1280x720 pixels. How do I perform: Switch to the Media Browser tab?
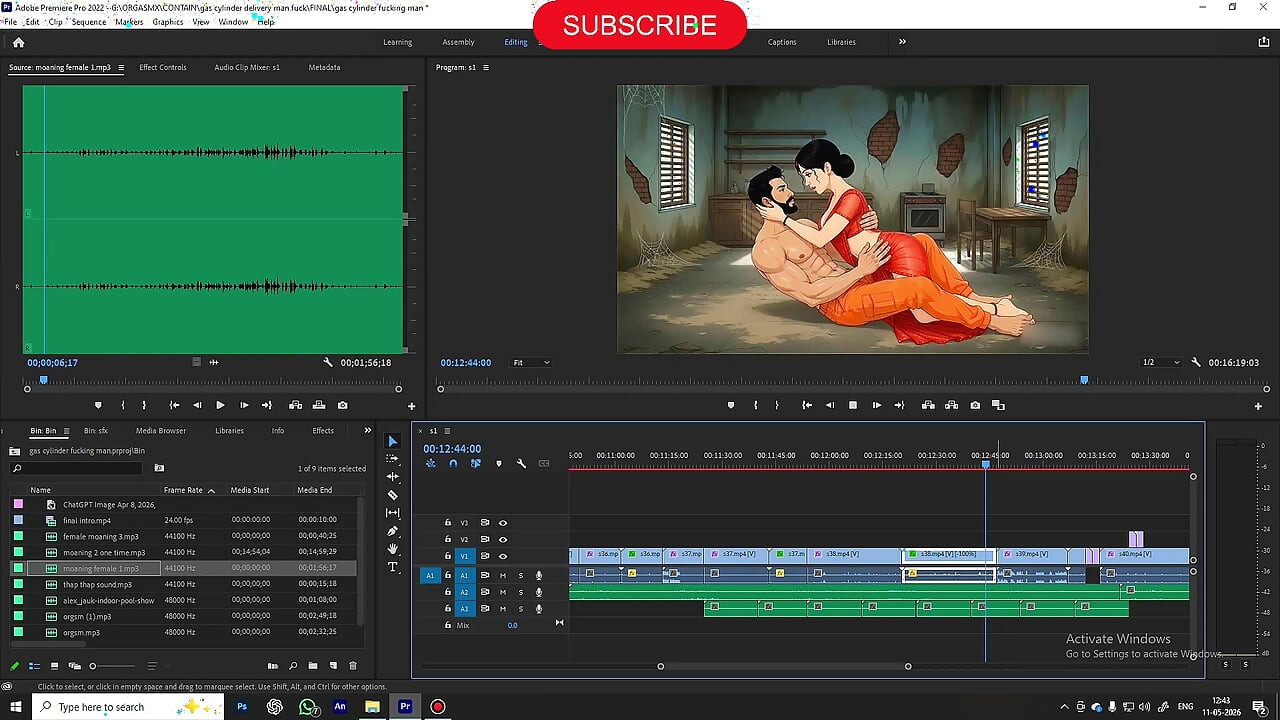pos(161,431)
